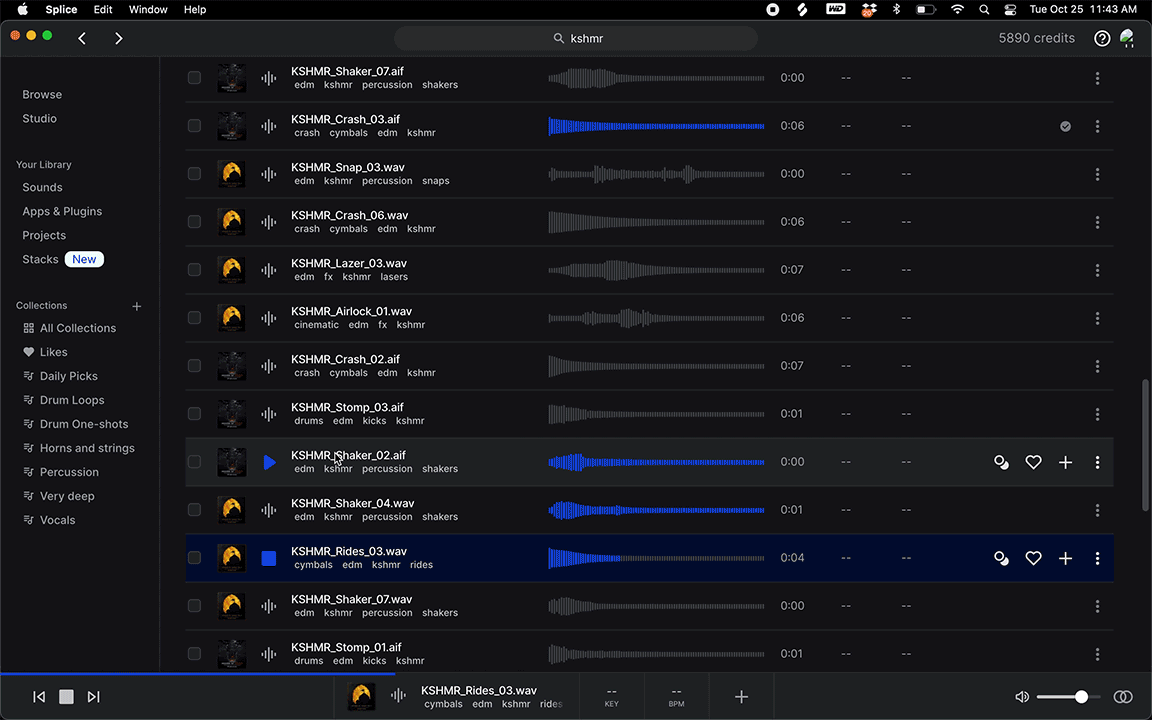This screenshot has width=1152, height=720.
Task: Open macOS Control Center icon
Action: pos(1010,10)
